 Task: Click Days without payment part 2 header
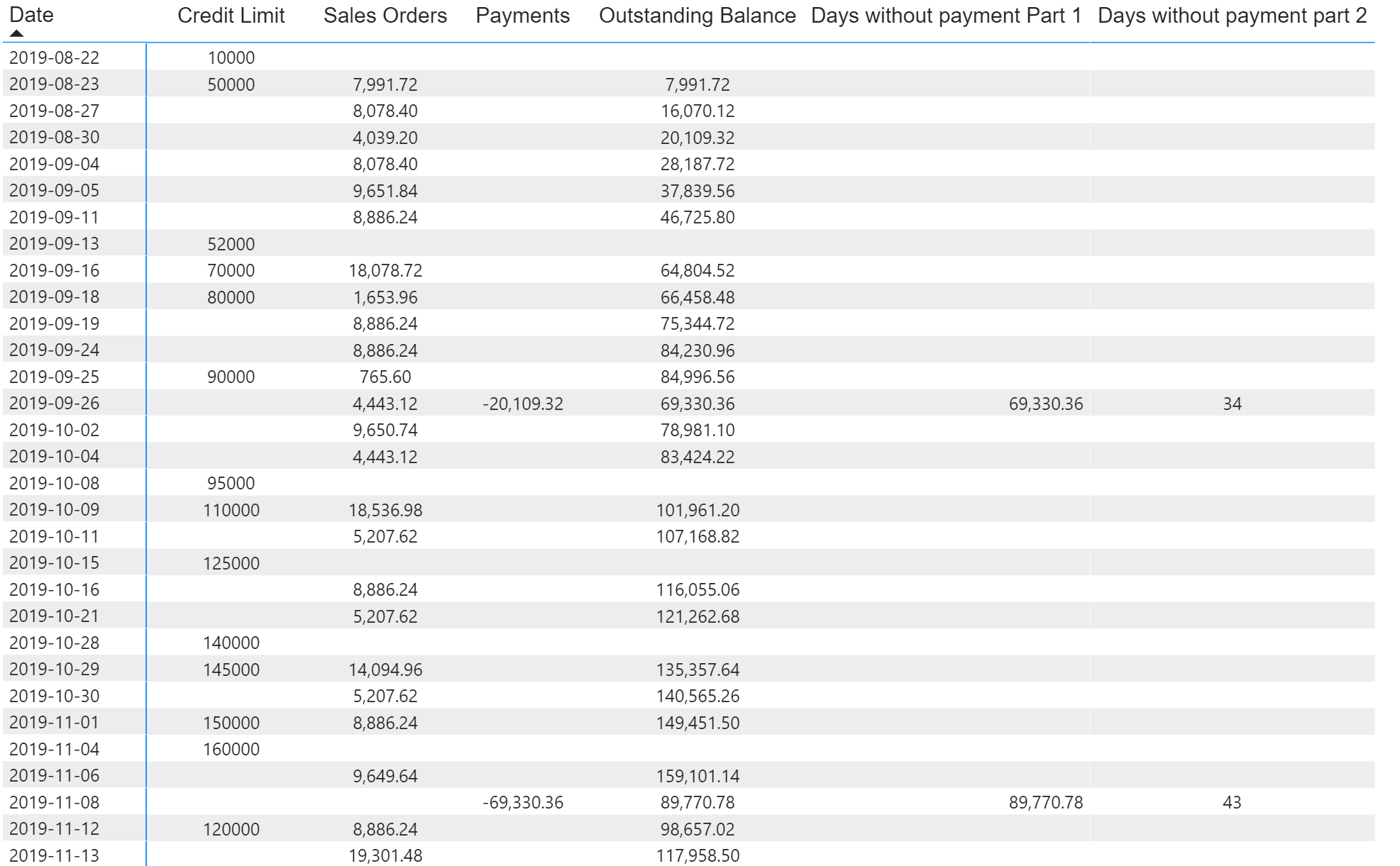(x=1232, y=16)
